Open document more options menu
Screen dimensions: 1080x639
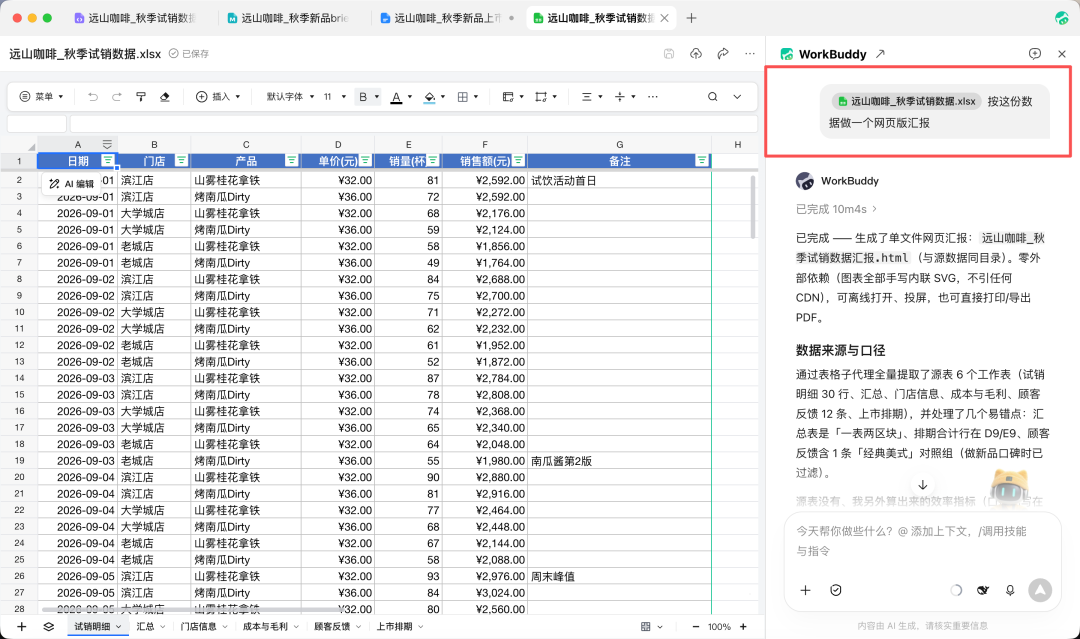pos(750,54)
